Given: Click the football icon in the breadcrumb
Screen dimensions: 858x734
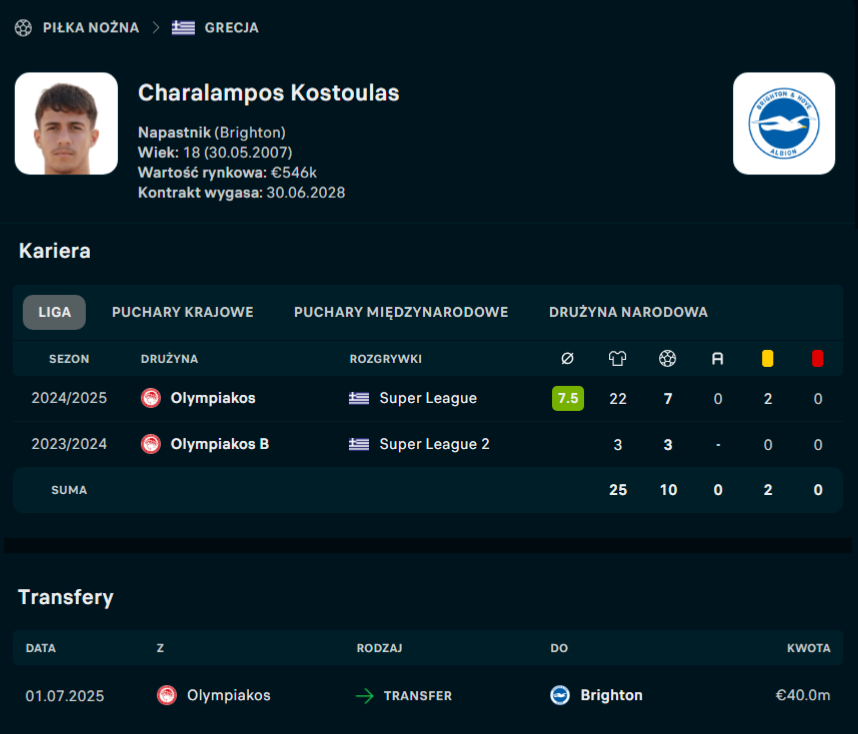Looking at the screenshot, I should click(24, 28).
